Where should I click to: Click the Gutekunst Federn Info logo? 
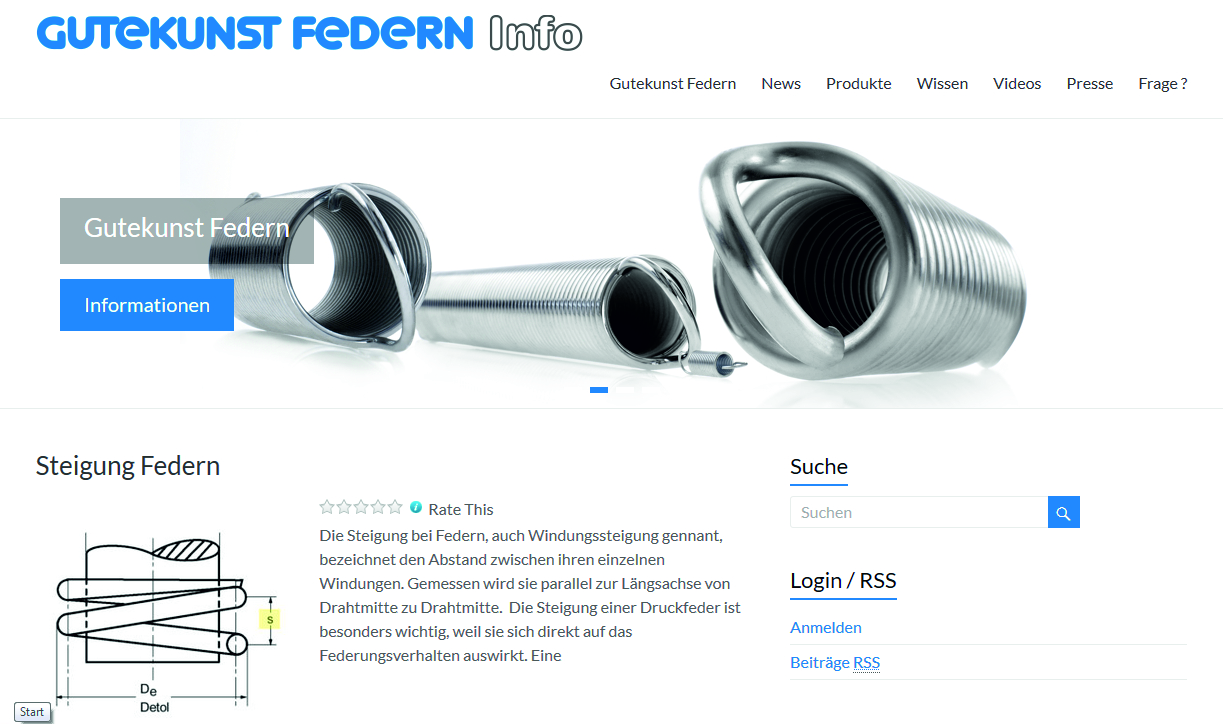coord(309,33)
